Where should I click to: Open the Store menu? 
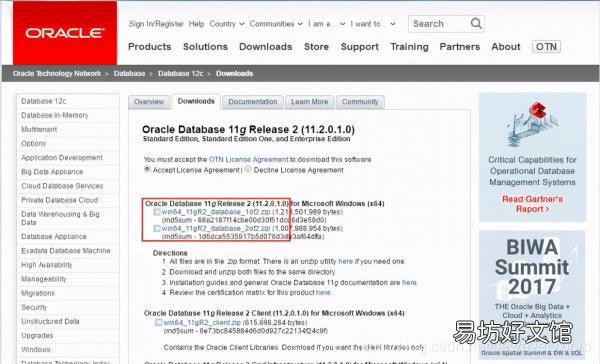click(316, 47)
